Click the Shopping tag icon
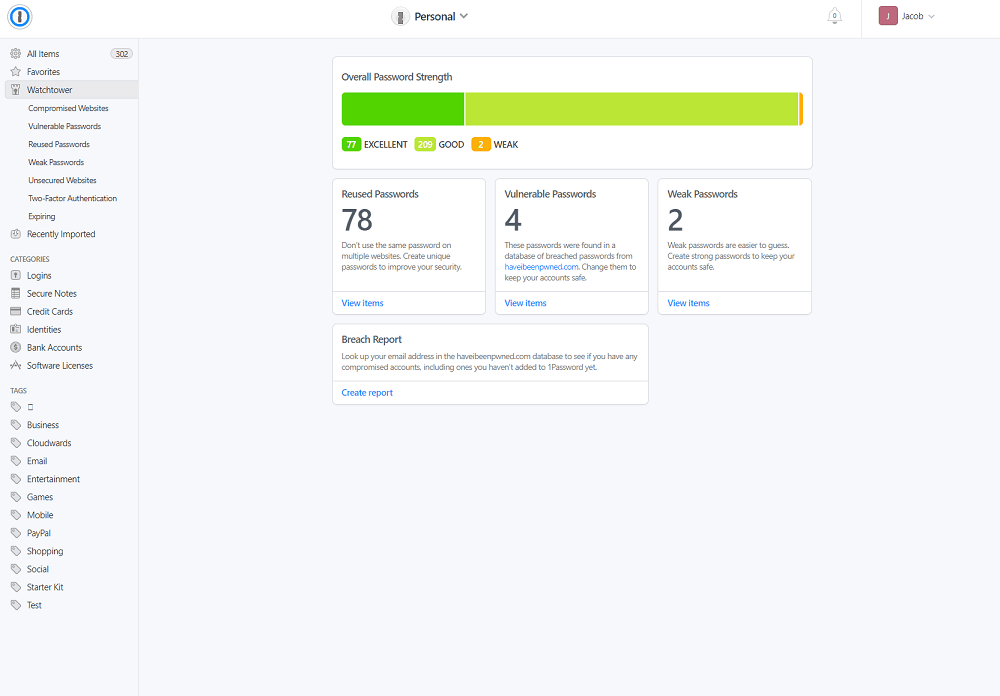This screenshot has height=696, width=1000. tap(16, 551)
